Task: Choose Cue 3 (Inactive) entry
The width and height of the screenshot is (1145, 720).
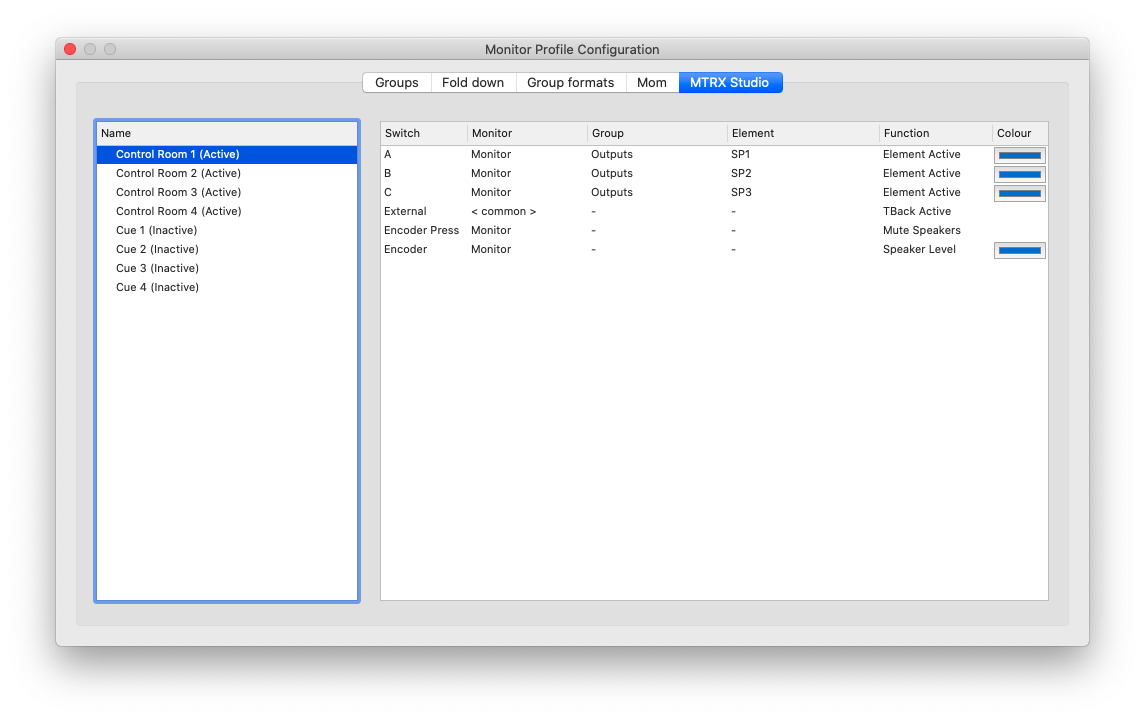Action: pos(226,268)
